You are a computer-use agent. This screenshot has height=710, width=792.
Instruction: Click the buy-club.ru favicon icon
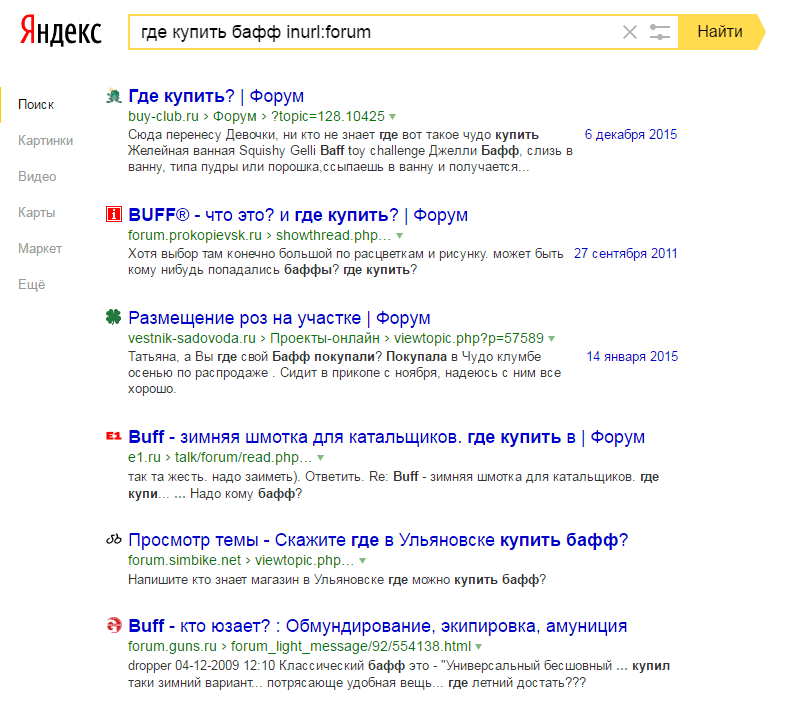(114, 95)
